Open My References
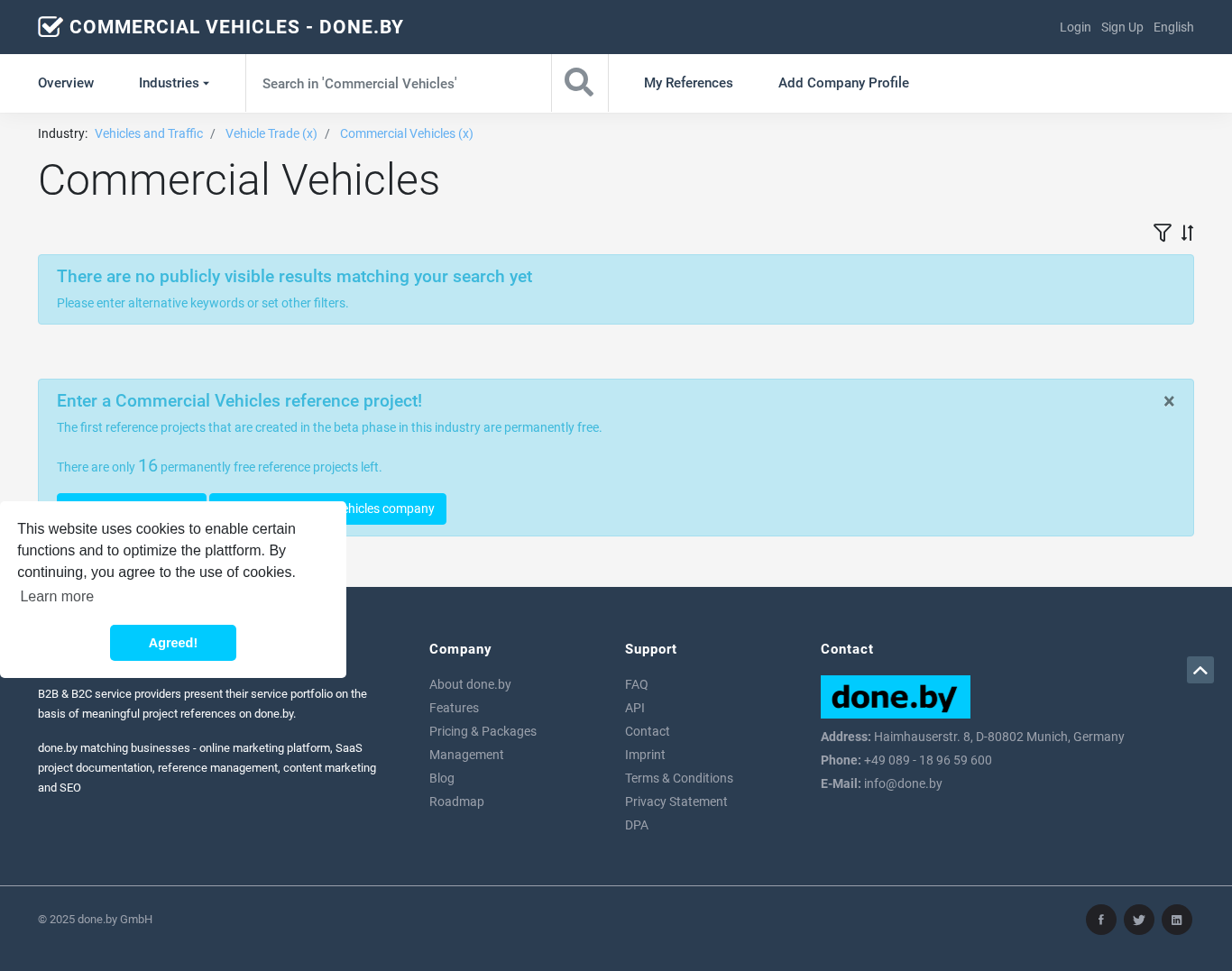This screenshot has height=971, width=1232. point(688,83)
